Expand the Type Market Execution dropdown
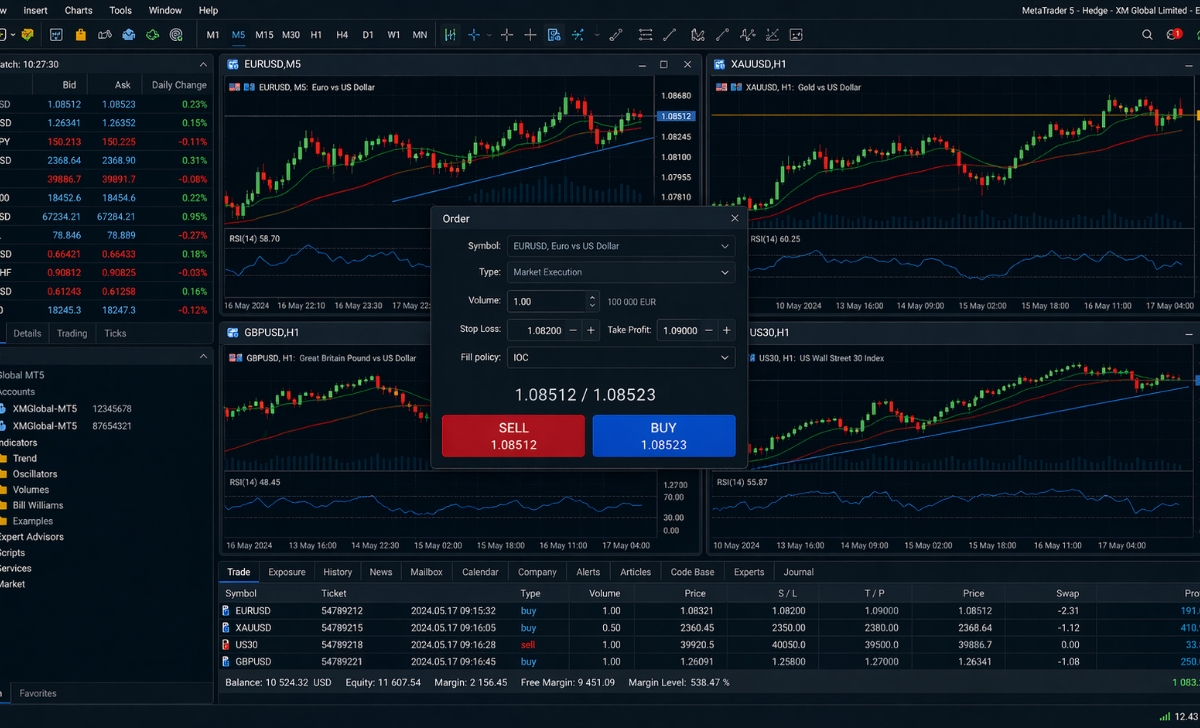Image resolution: width=1200 pixels, height=728 pixels. pyautogui.click(x=621, y=272)
